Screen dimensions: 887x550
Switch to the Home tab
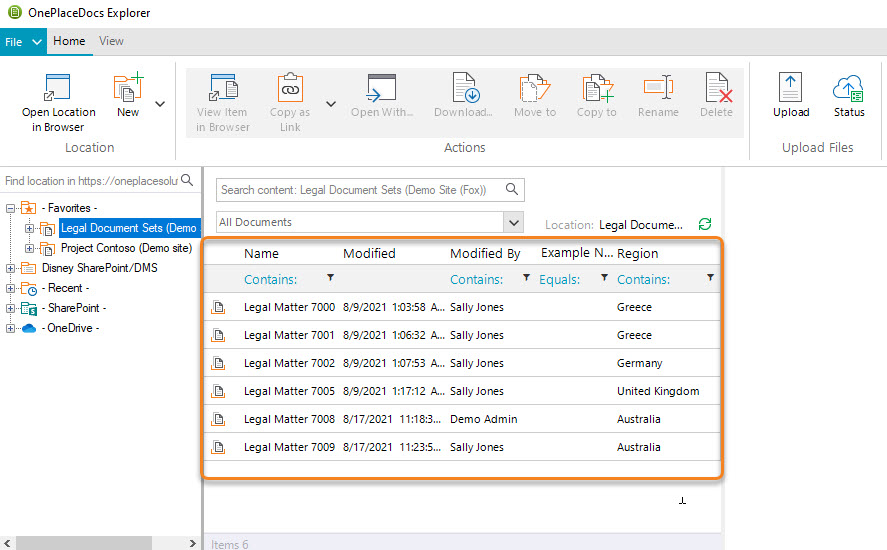(x=69, y=41)
